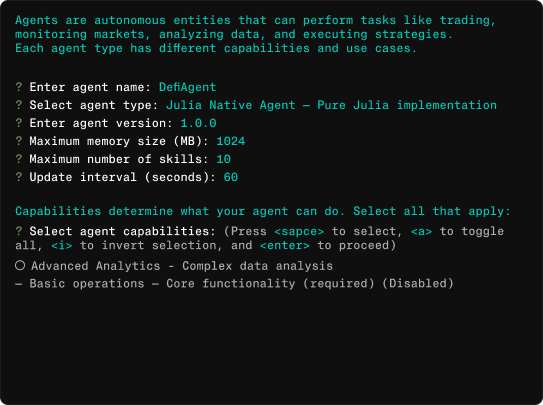
Task: Click the <i> invert selection key hint
Action: point(62,245)
